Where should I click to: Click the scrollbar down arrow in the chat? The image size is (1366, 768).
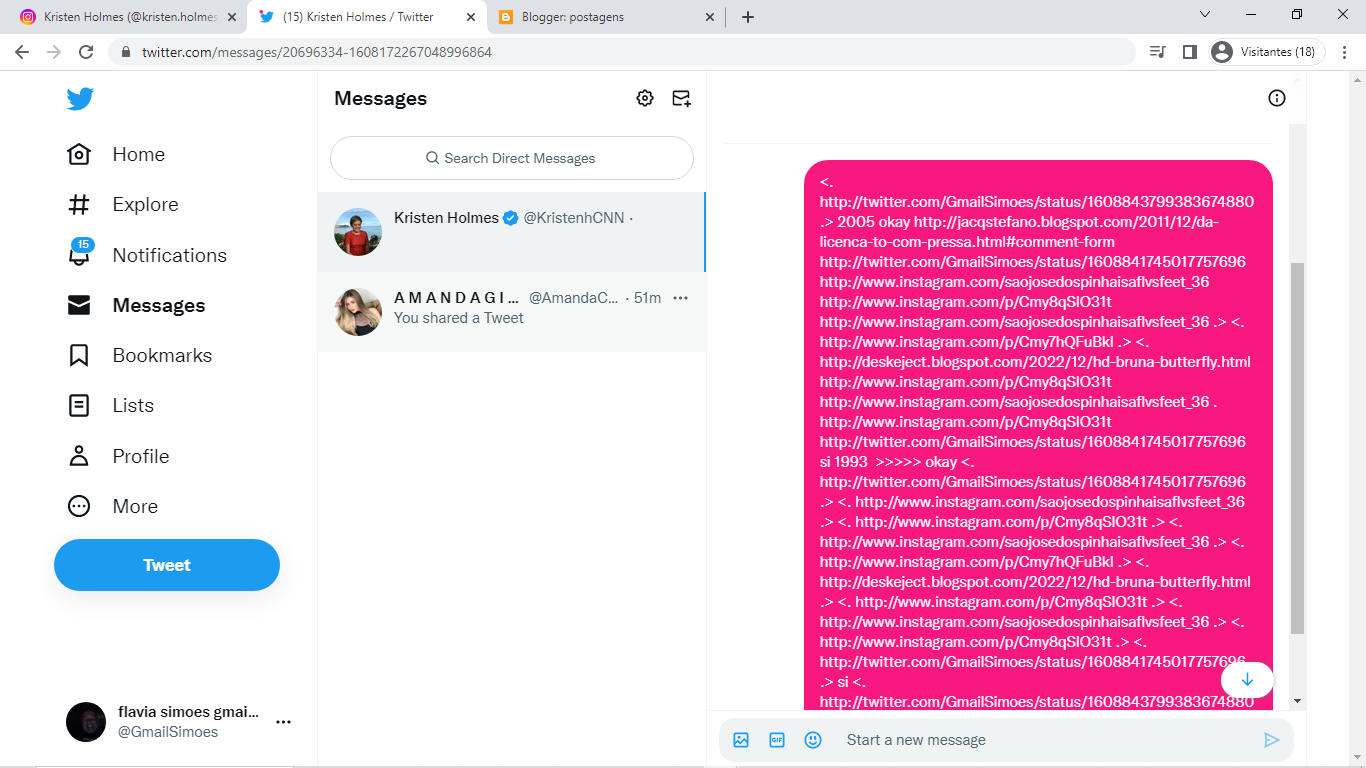coord(1297,701)
